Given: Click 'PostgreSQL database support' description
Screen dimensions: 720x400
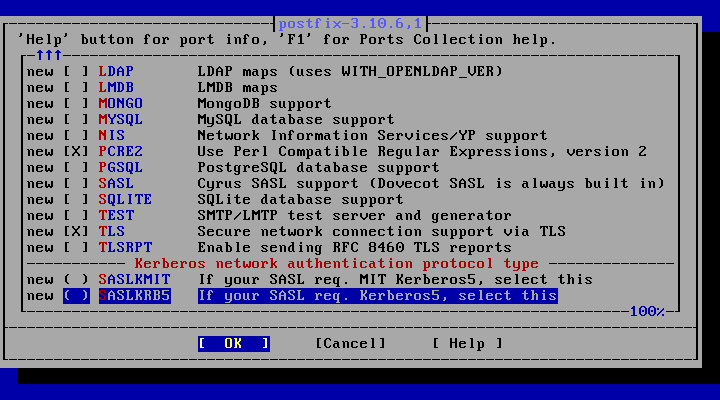Looking at the screenshot, I should (319, 168).
